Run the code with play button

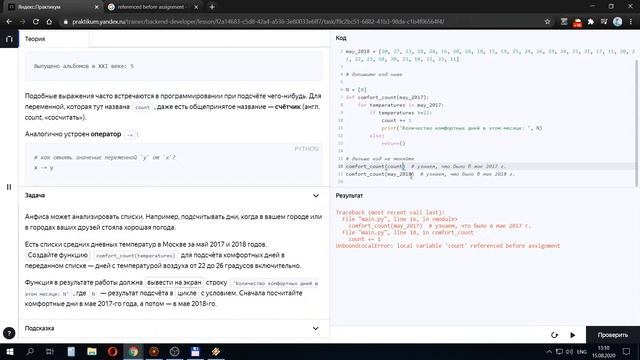click(573, 335)
